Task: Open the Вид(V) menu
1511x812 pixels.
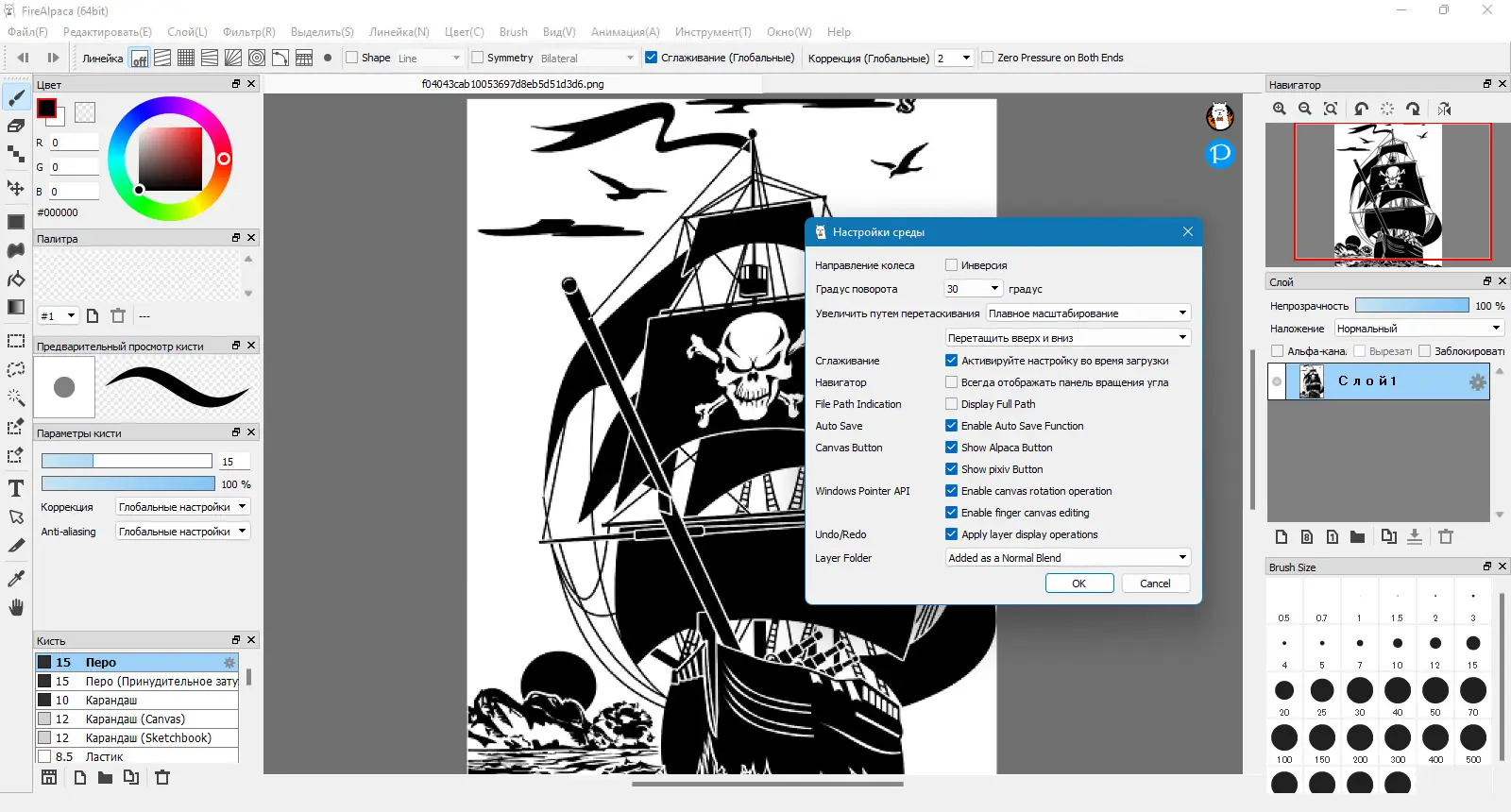Action: [559, 32]
